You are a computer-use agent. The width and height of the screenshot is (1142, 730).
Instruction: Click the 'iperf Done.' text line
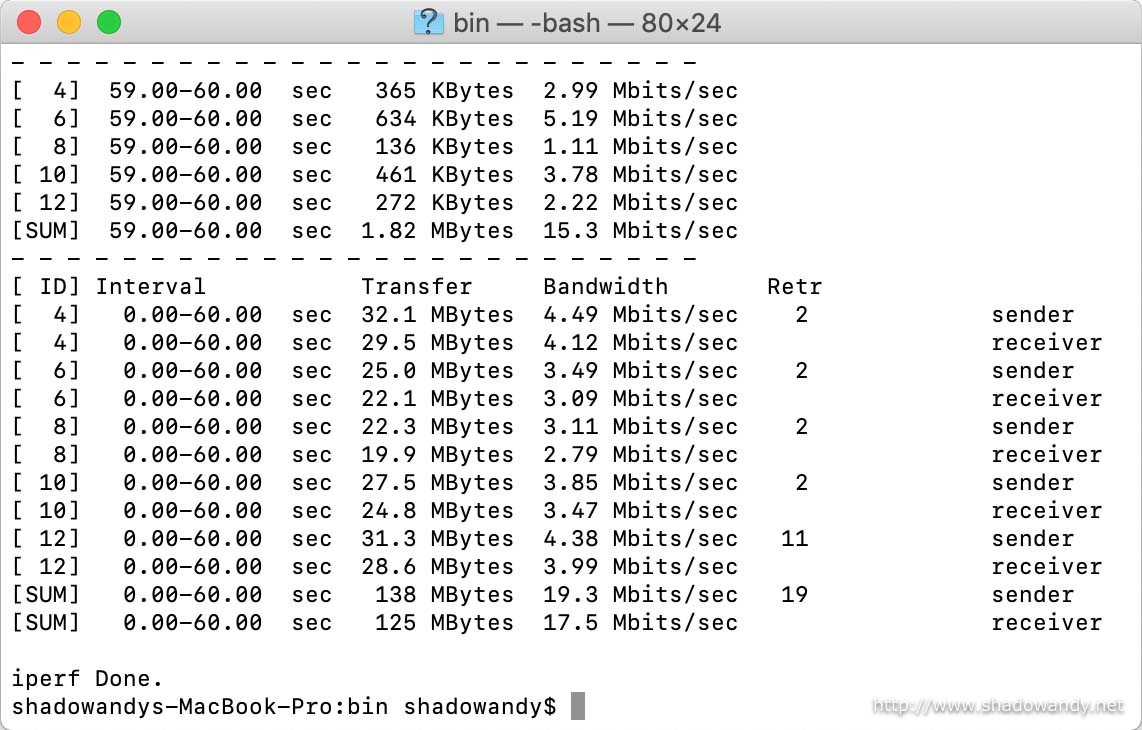[x=87, y=679]
